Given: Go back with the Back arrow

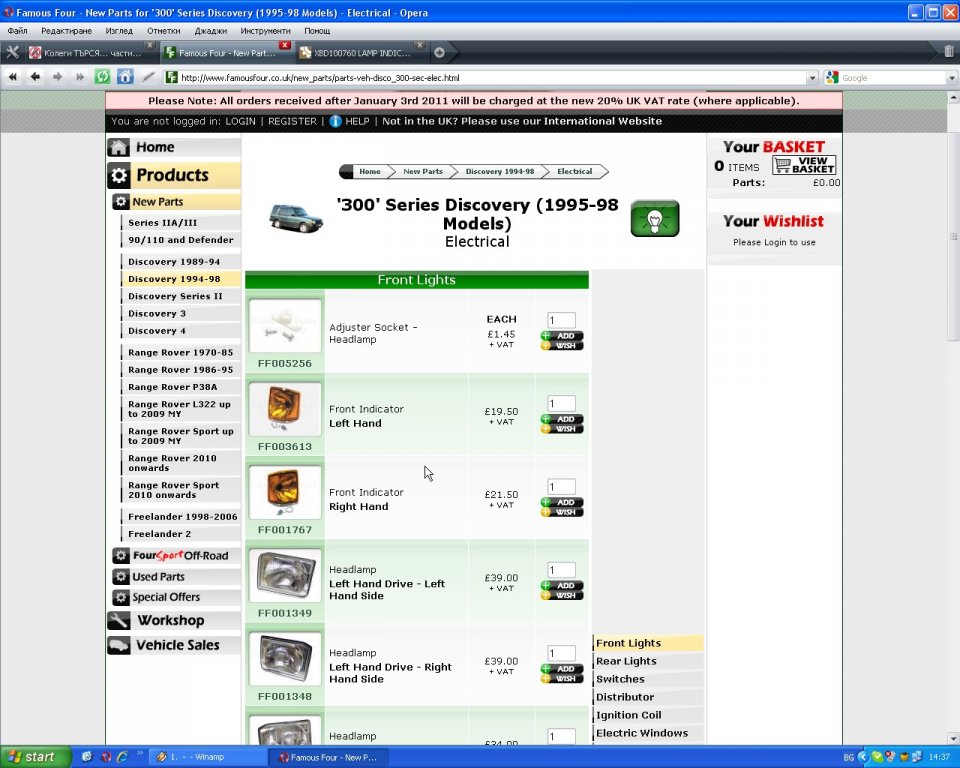Looking at the screenshot, I should point(36,77).
